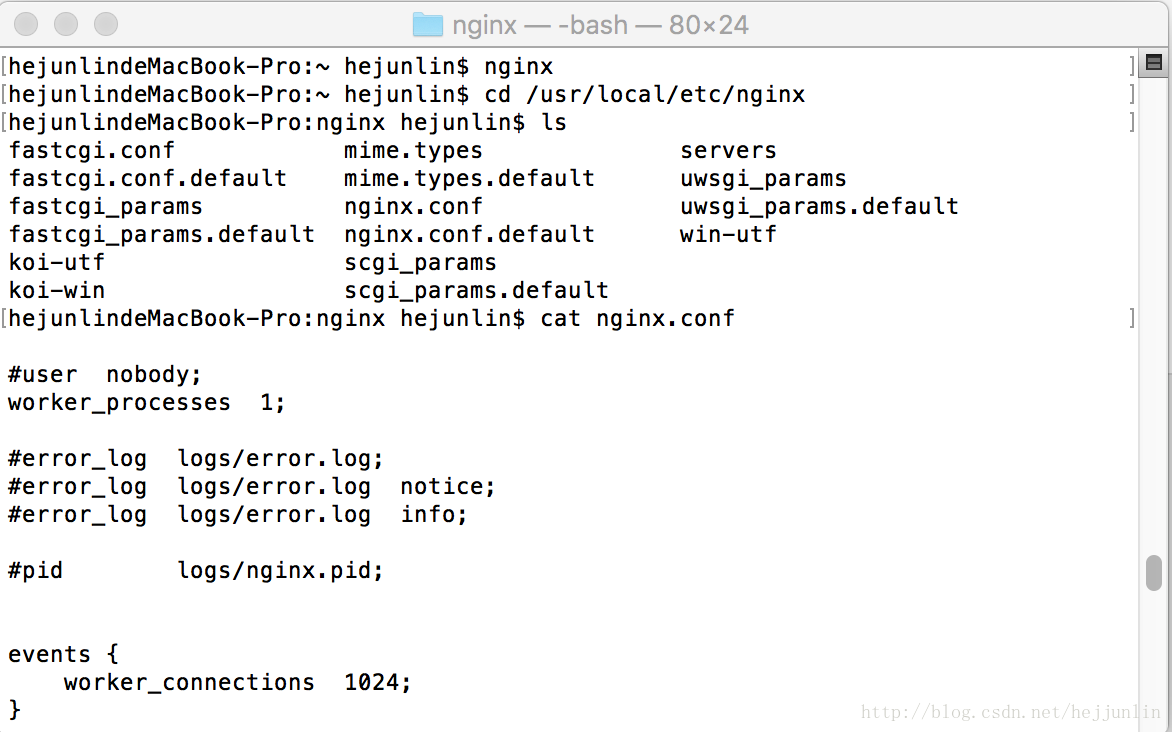Click the 'nginx.conf' filename in ls output
The height and width of the screenshot is (732, 1172).
point(413,206)
